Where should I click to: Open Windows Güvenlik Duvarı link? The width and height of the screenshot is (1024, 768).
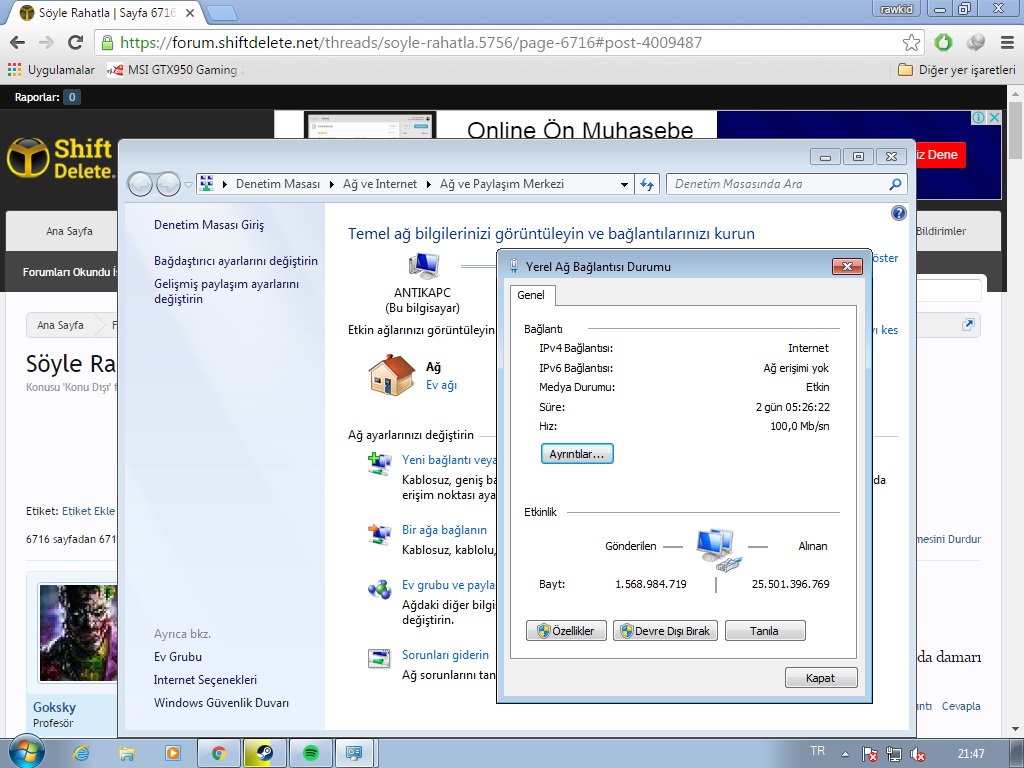click(221, 703)
